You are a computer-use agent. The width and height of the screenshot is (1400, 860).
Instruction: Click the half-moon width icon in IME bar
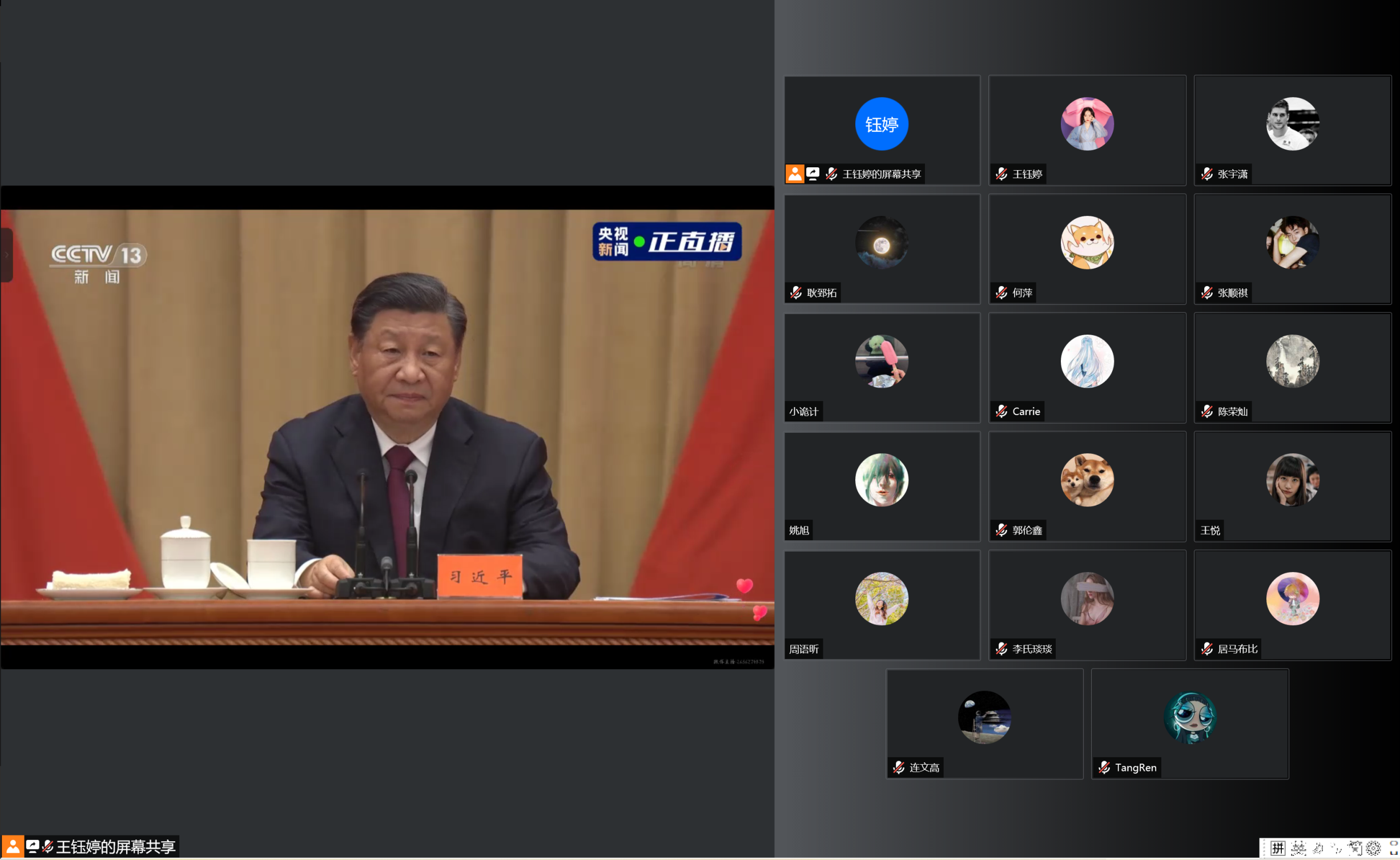[x=1318, y=848]
